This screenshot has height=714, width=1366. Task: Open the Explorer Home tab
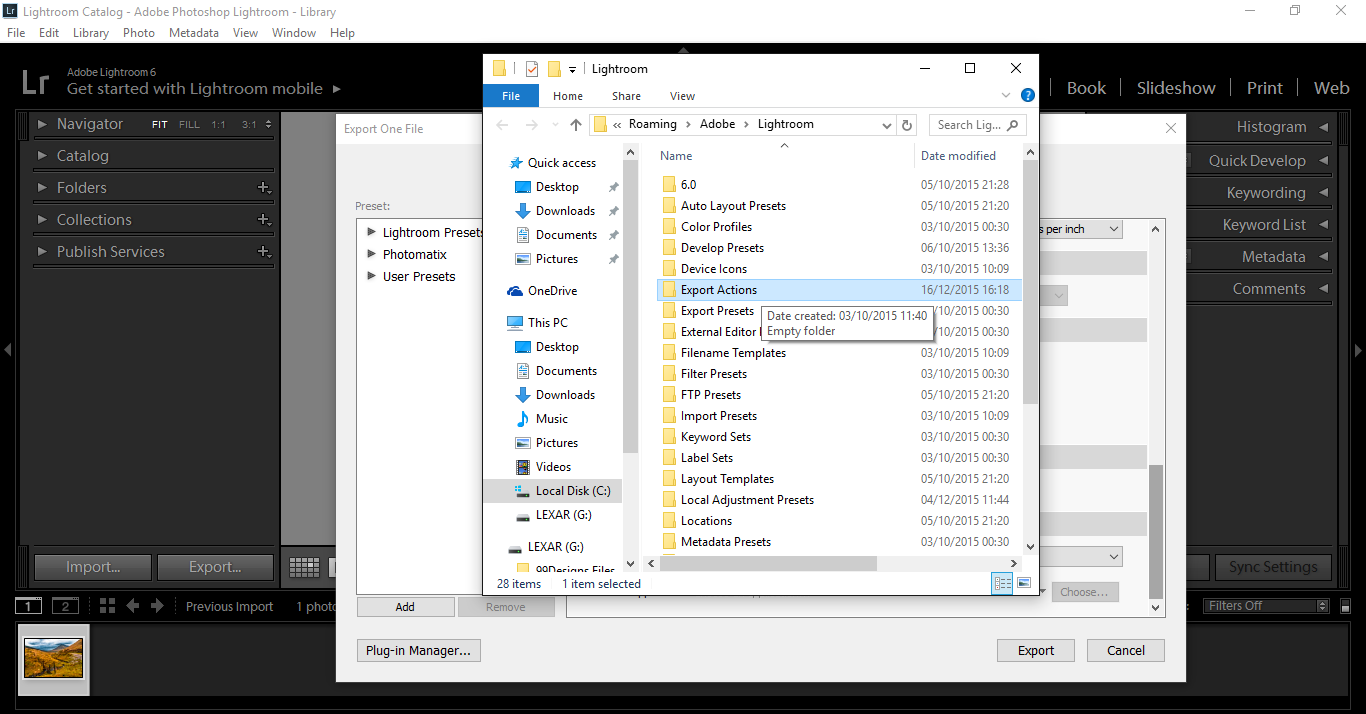(x=568, y=96)
